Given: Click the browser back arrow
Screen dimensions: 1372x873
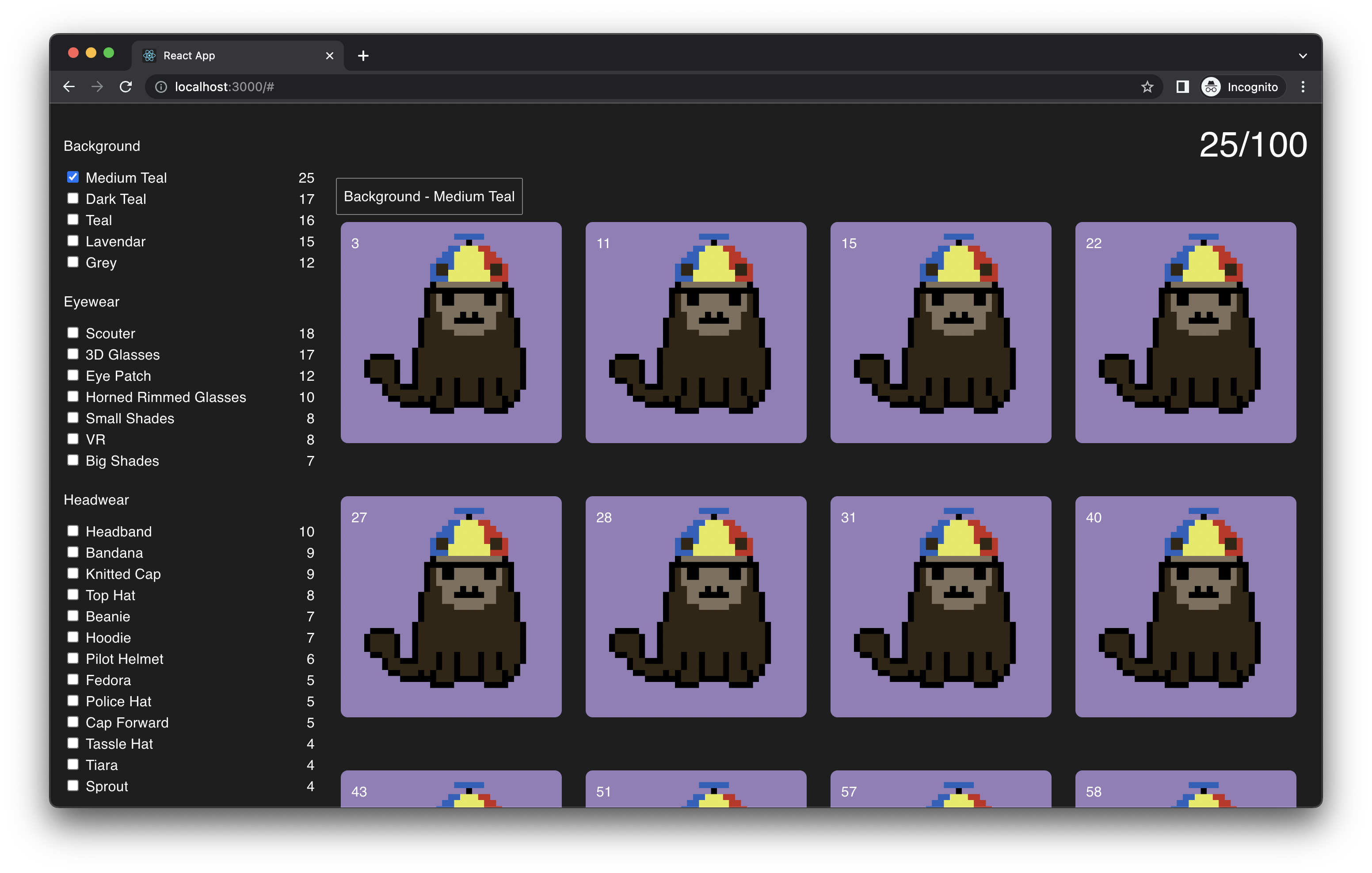Looking at the screenshot, I should click(x=69, y=87).
